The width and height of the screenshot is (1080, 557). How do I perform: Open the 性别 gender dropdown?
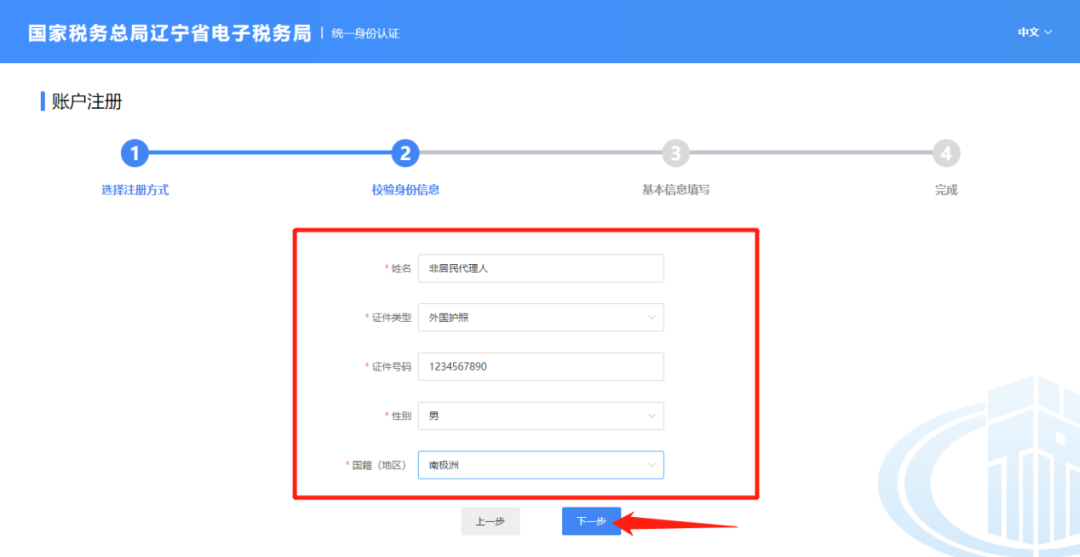[x=541, y=416]
